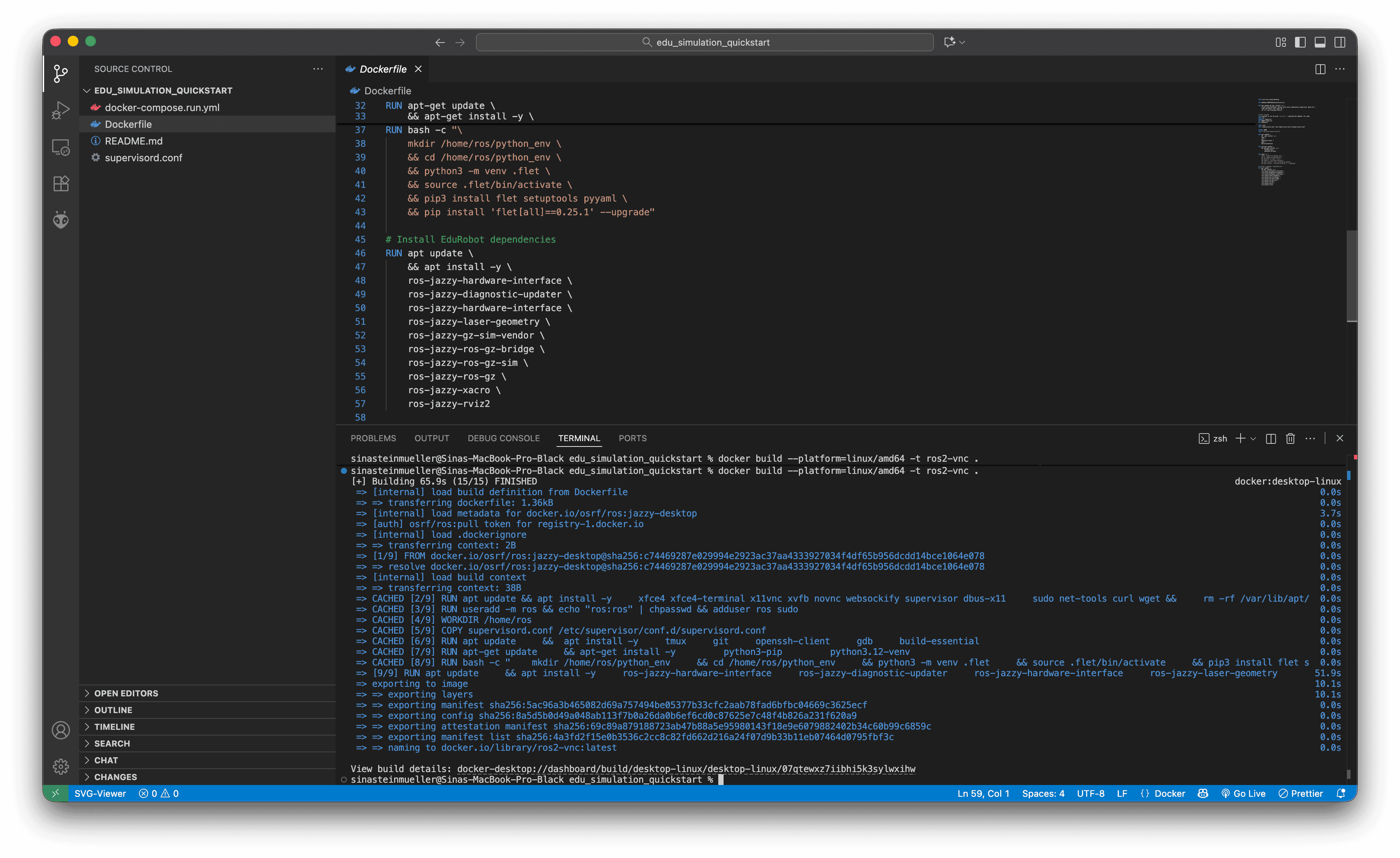Split the terminal panel
The height and width of the screenshot is (858, 1400).
(x=1271, y=439)
